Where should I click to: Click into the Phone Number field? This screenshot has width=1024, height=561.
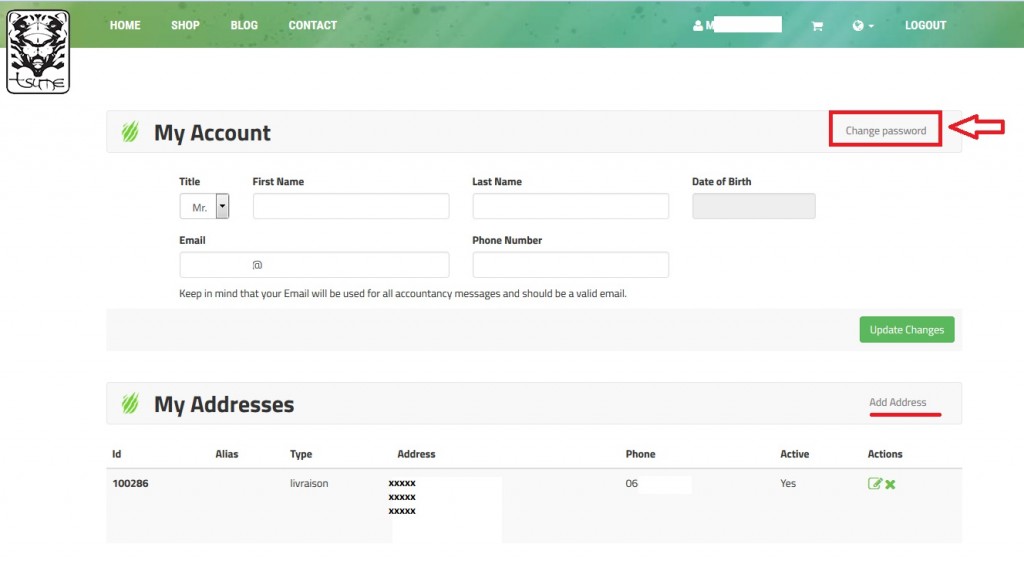[x=570, y=265]
